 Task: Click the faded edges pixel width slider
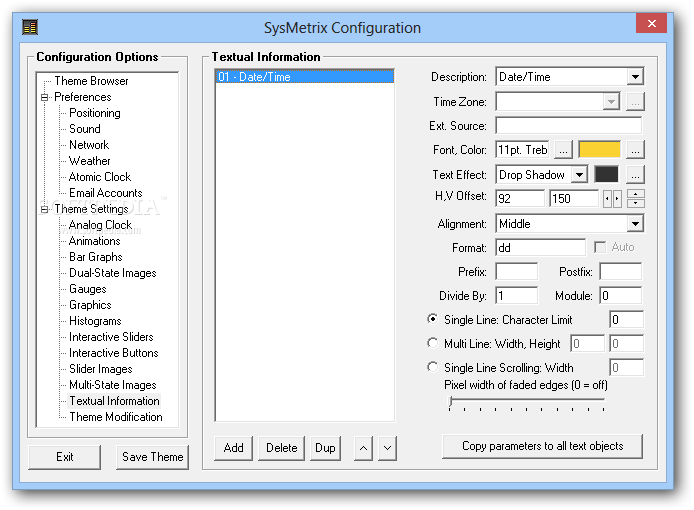[527, 402]
